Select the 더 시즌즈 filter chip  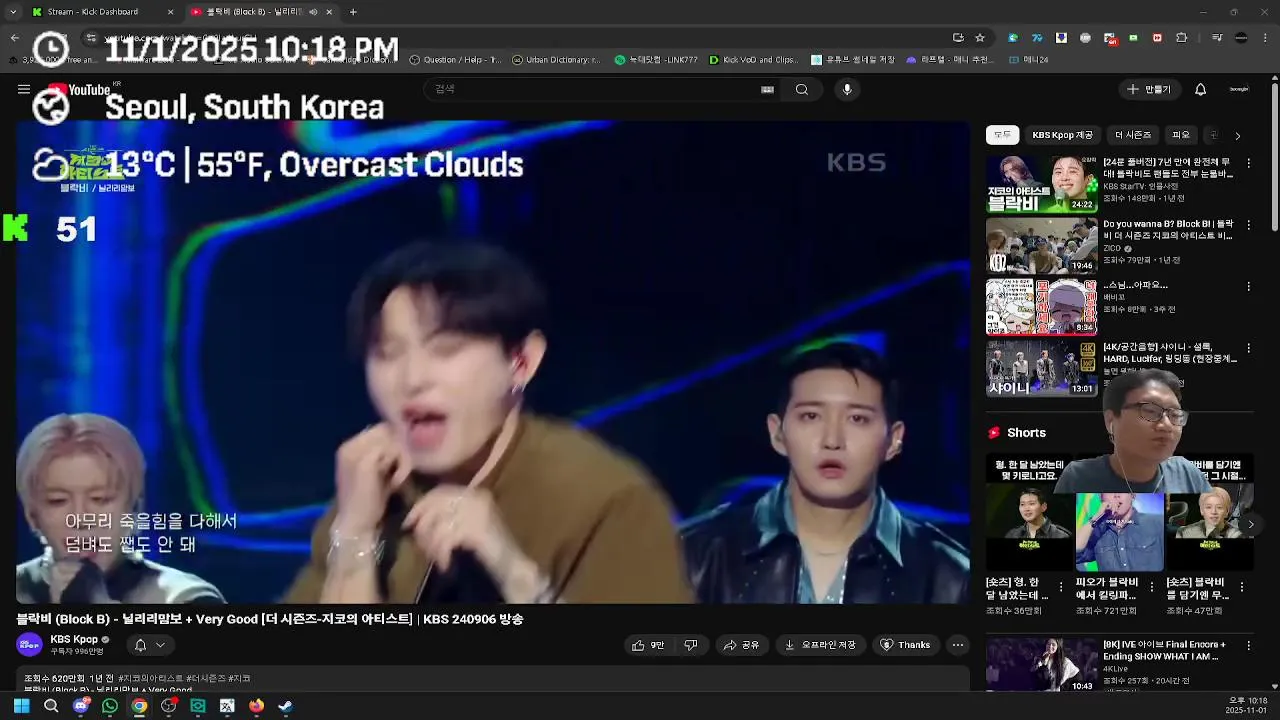(x=1133, y=135)
